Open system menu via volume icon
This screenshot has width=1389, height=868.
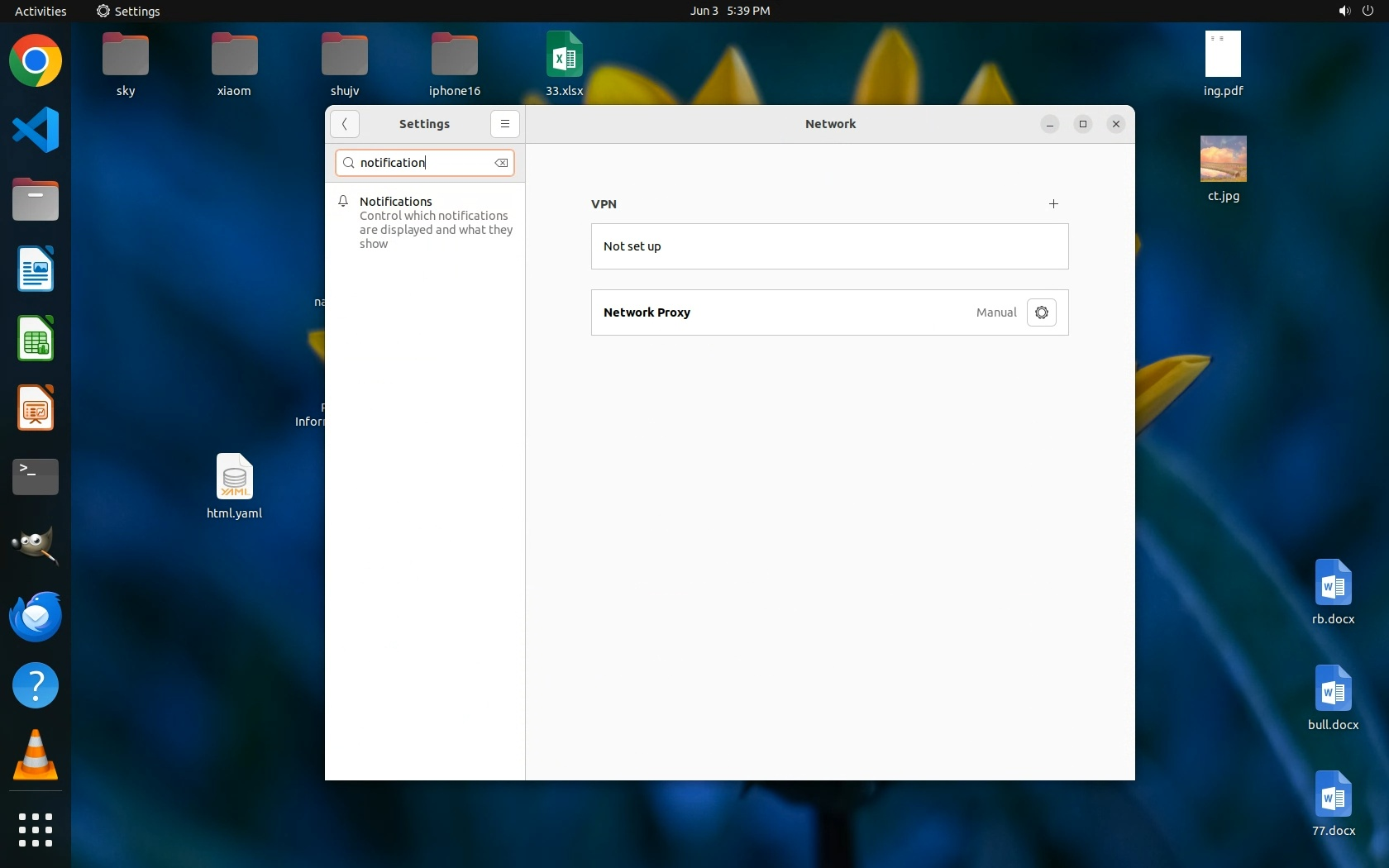1344,11
